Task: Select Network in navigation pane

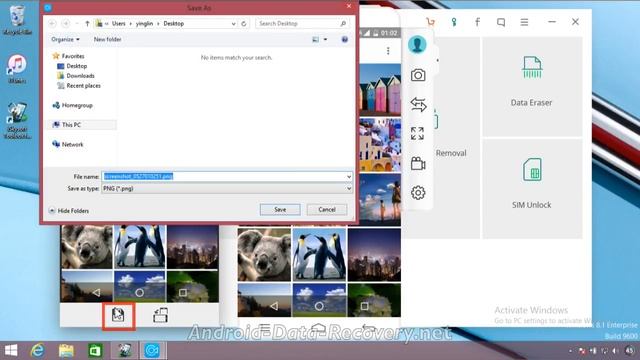Action: click(x=68, y=144)
